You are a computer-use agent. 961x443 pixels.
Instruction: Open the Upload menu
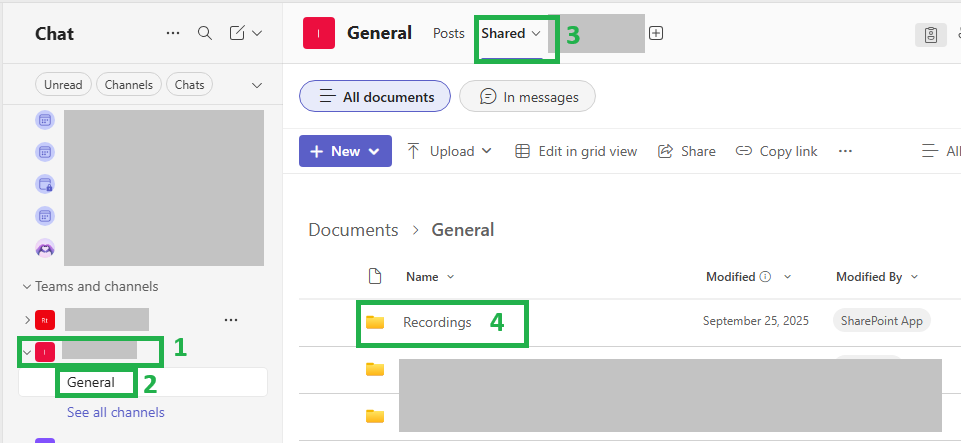[449, 151]
